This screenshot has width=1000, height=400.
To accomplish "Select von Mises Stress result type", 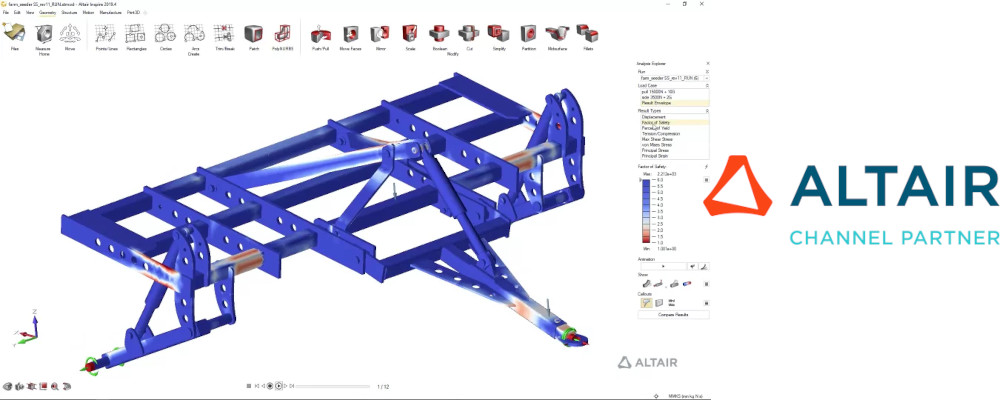I will (673, 145).
